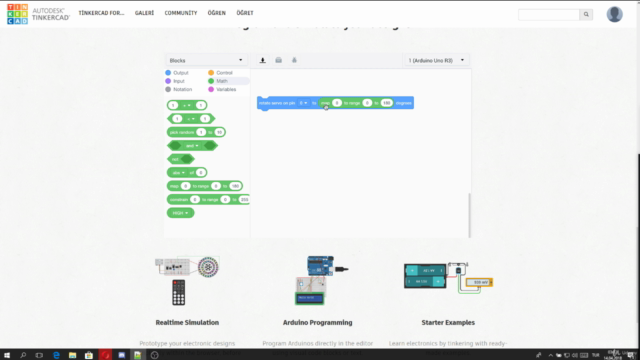Open the ÖĞREN menu item
Image resolution: width=640 pixels, height=360 pixels.
tap(217, 13)
